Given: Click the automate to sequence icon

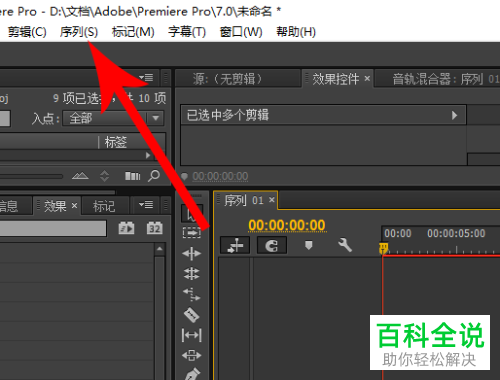Looking at the screenshot, I should (x=132, y=176).
